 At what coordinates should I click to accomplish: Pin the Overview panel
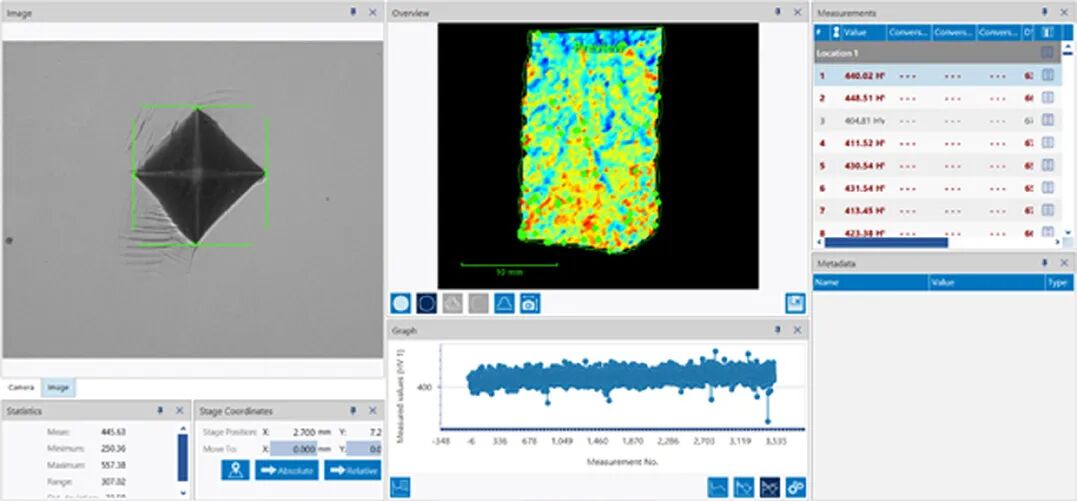click(x=778, y=12)
